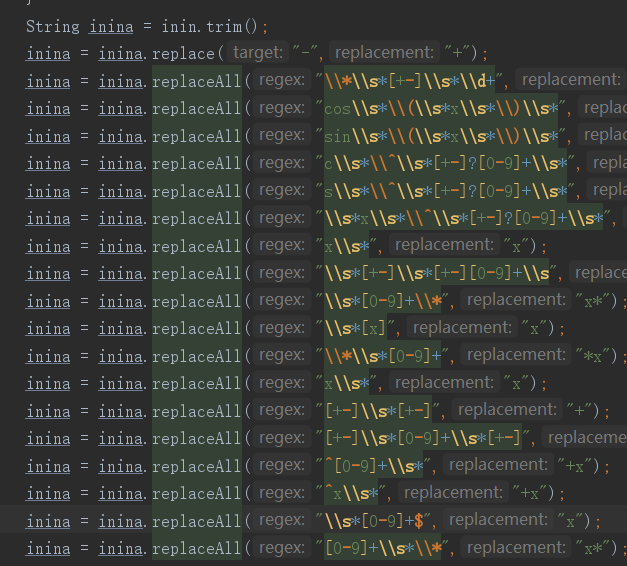Click regex '\\*\\s*[+-]\\s*\\d+' string
Image resolution: width=627 pixels, height=566 pixels.
[x=409, y=81]
